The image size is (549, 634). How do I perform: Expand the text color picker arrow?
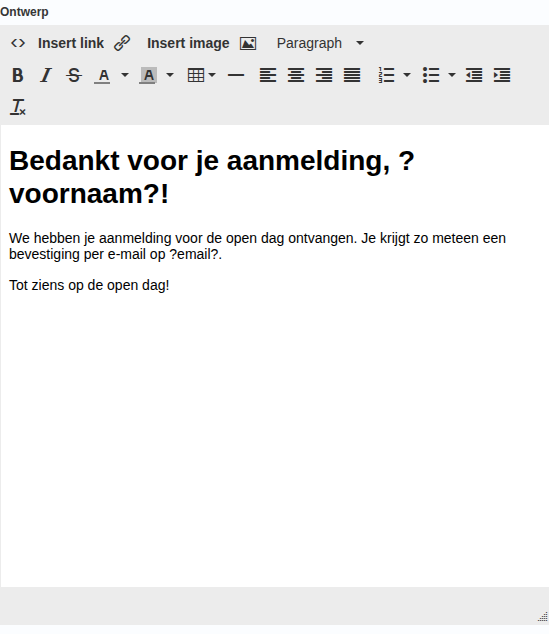(x=125, y=75)
